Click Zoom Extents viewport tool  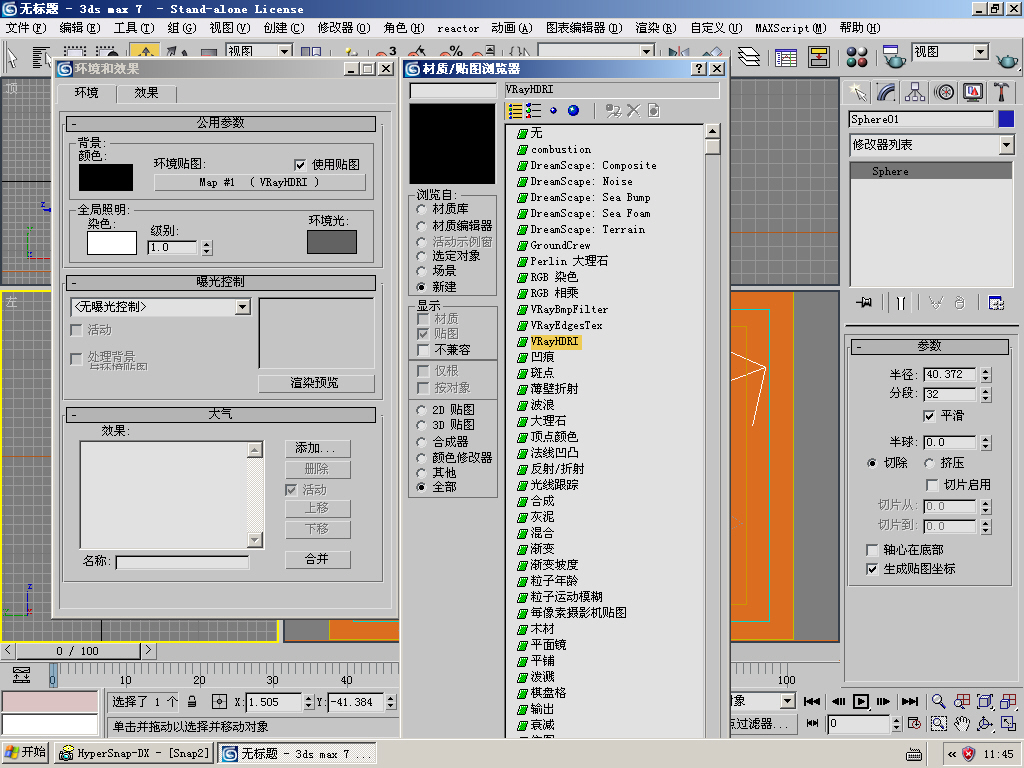(985, 701)
